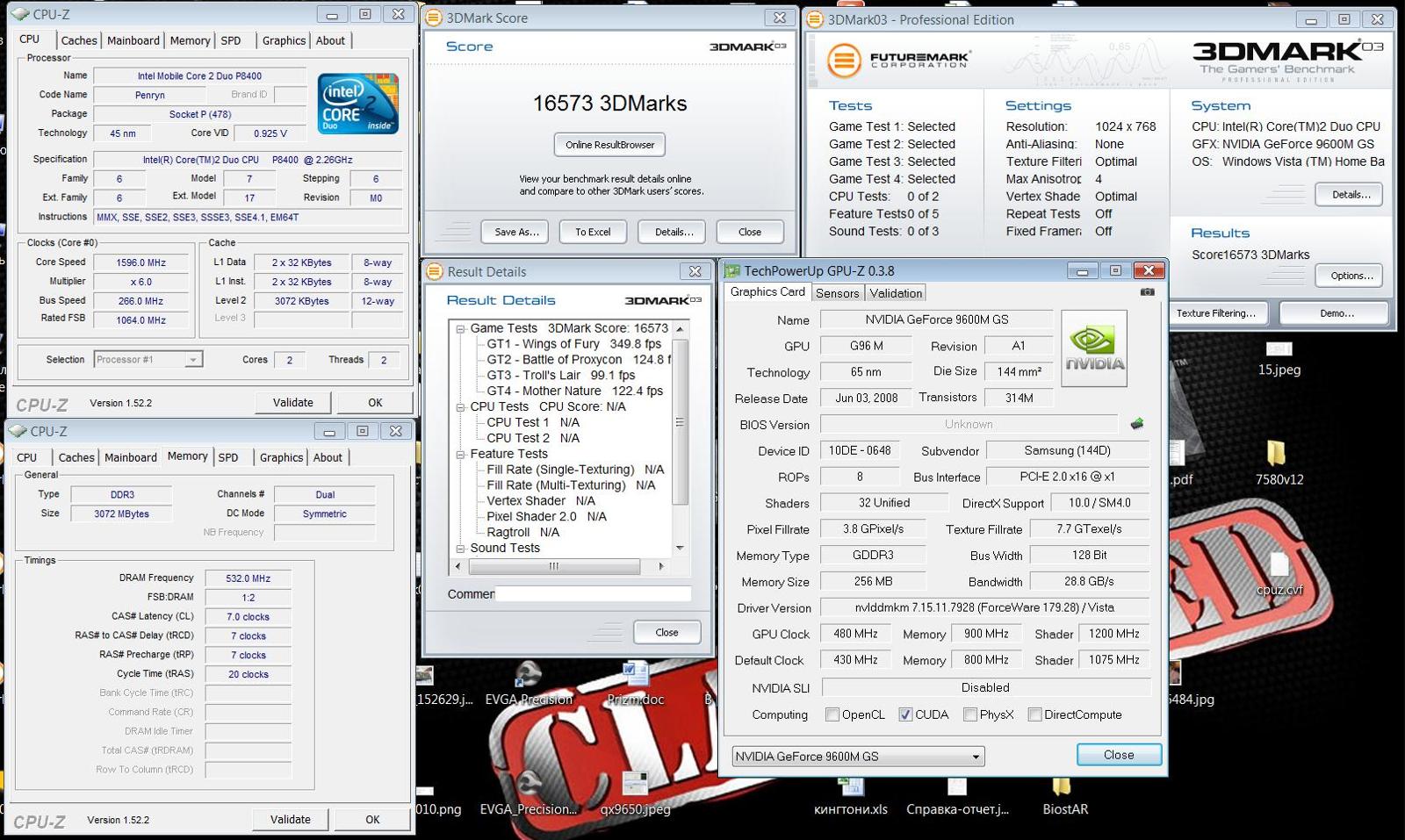
Task: Click OK in the lower CPU-Z window
Action: click(372, 819)
